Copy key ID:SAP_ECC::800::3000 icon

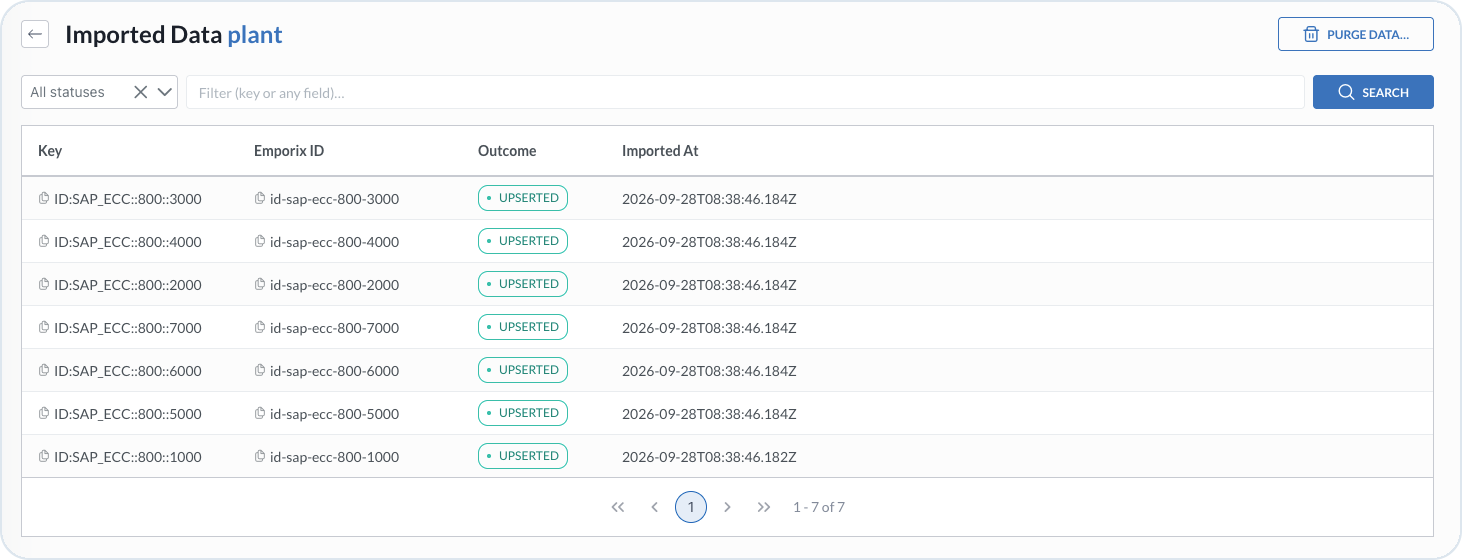(44, 199)
